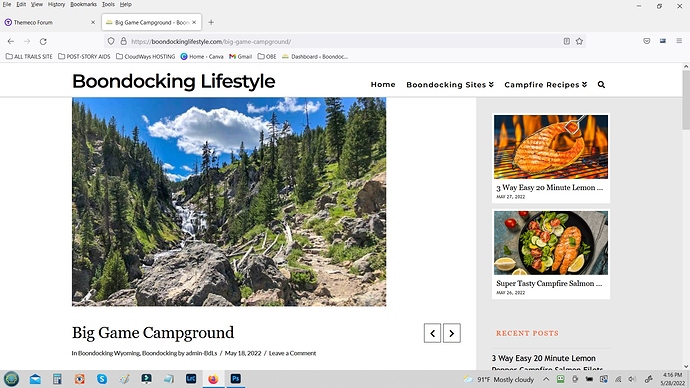Open grilled salmon thumbnail in sidebar
690x388 pixels.
[551, 147]
